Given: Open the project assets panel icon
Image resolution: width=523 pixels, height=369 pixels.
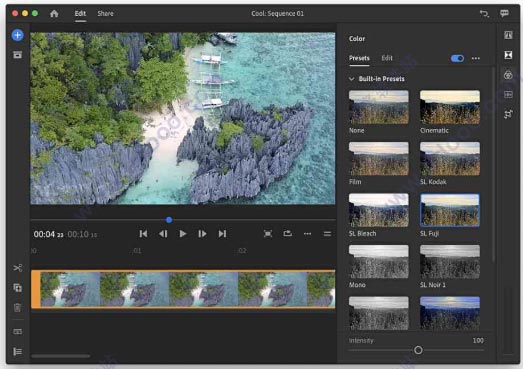Looking at the screenshot, I should tap(18, 55).
